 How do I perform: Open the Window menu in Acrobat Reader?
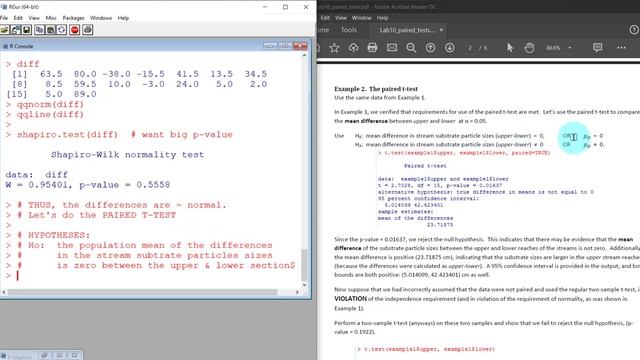coord(362,18)
